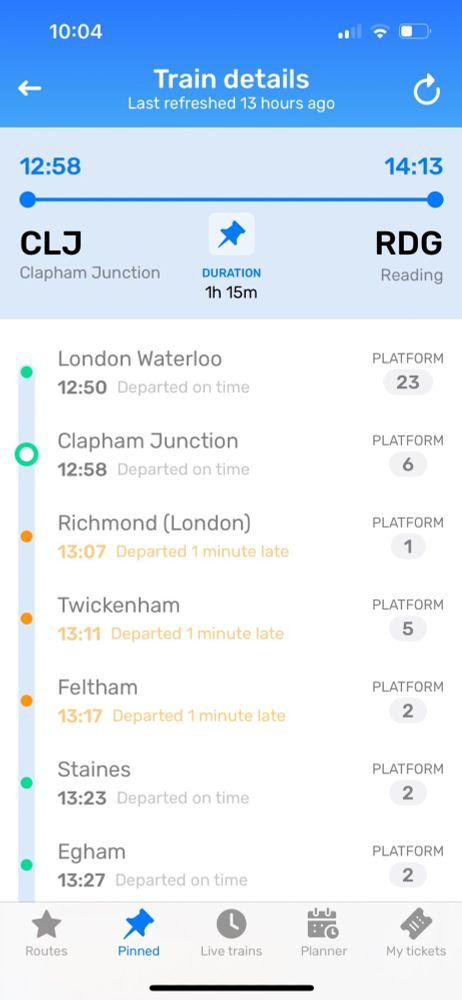
Task: Open the Routes star tab
Action: pyautogui.click(x=46, y=933)
